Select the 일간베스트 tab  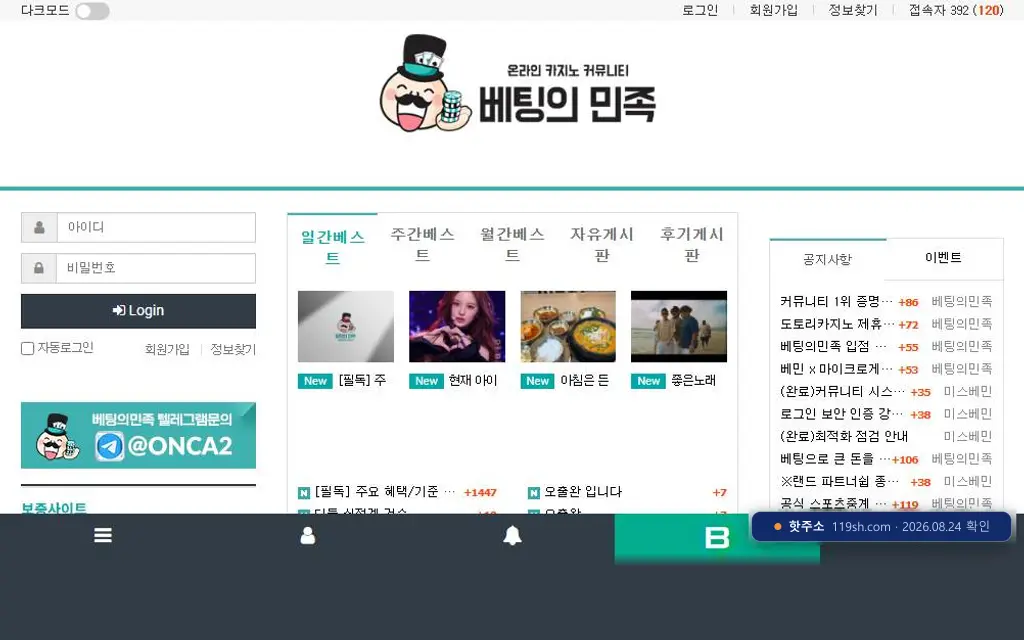[x=332, y=247]
